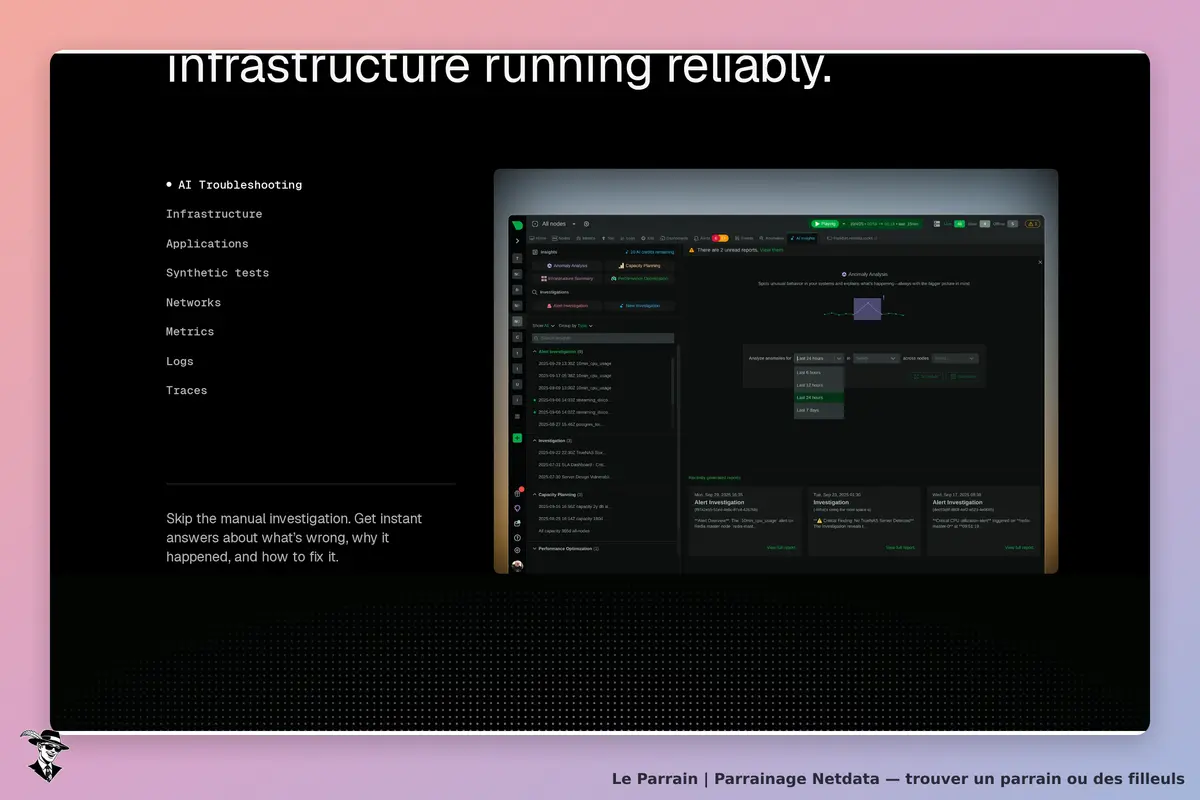This screenshot has height=800, width=1200.
Task: Click the user avatar in the sidebar
Action: coord(517,566)
